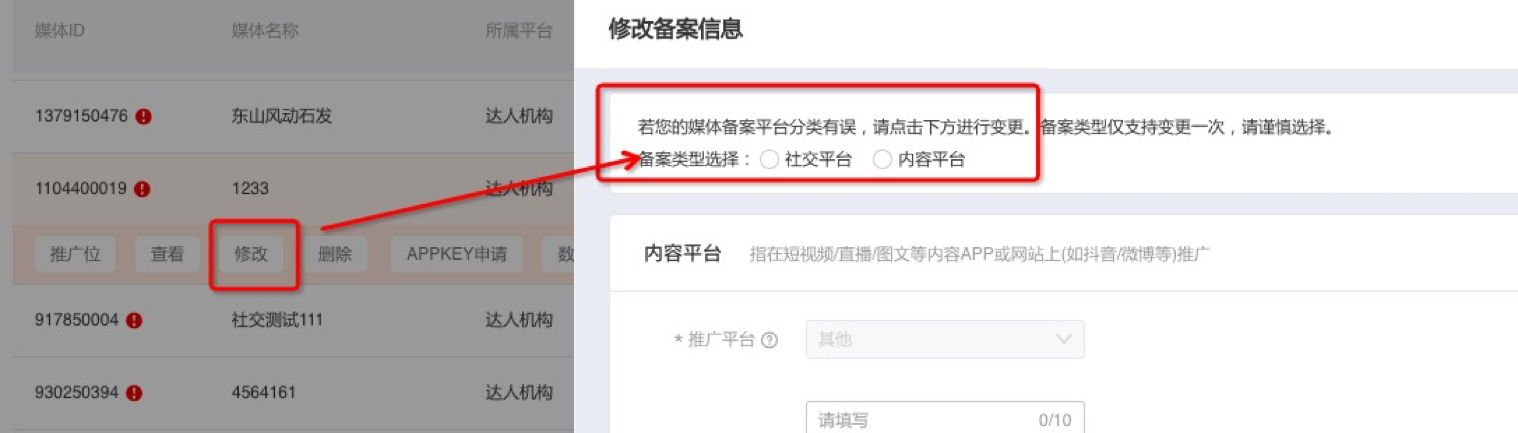Click red warning icon beside ID 930250394
Image resolution: width=1518 pixels, height=433 pixels.
pyautogui.click(x=134, y=392)
